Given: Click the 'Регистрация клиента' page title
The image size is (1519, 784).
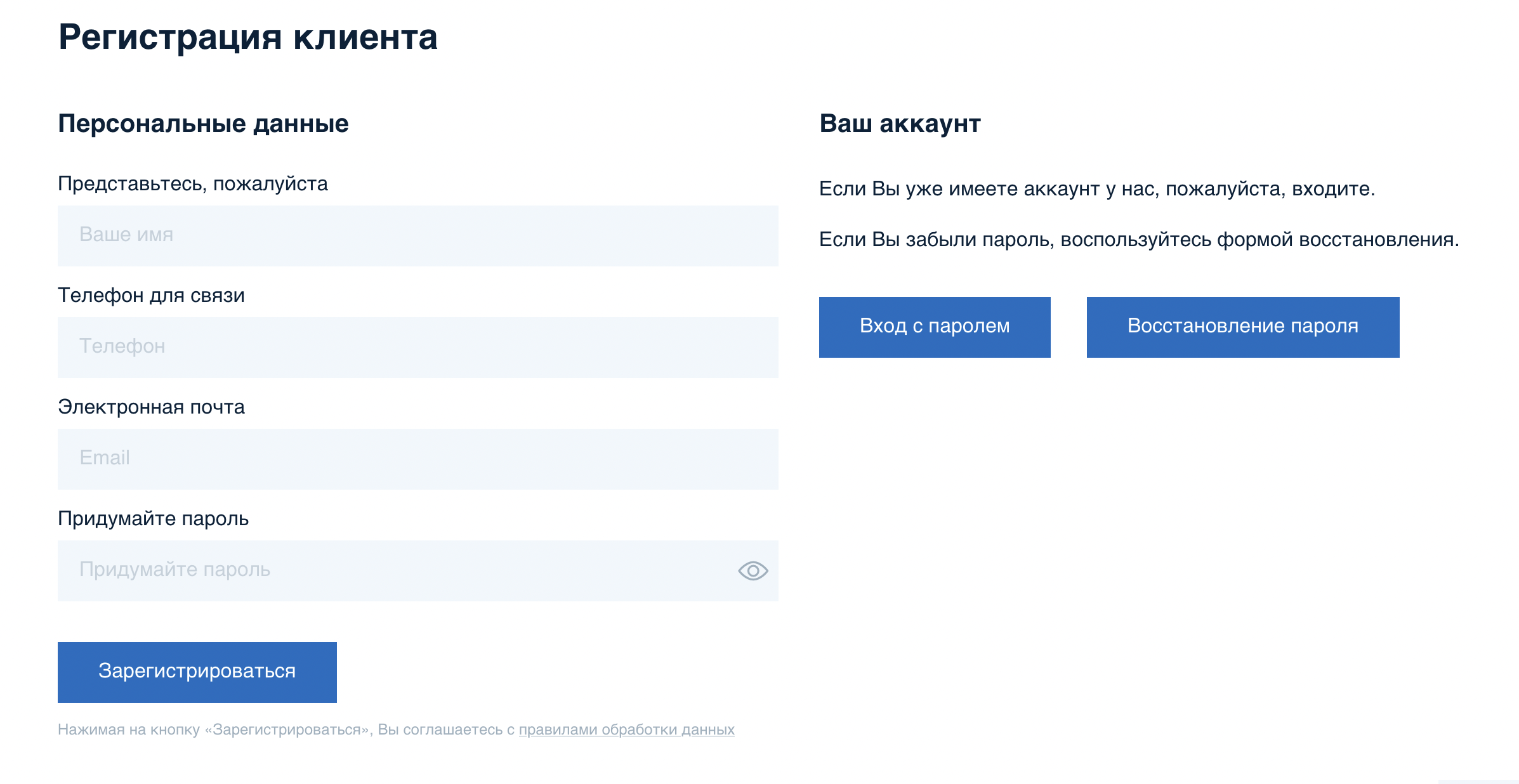Looking at the screenshot, I should coord(247,37).
